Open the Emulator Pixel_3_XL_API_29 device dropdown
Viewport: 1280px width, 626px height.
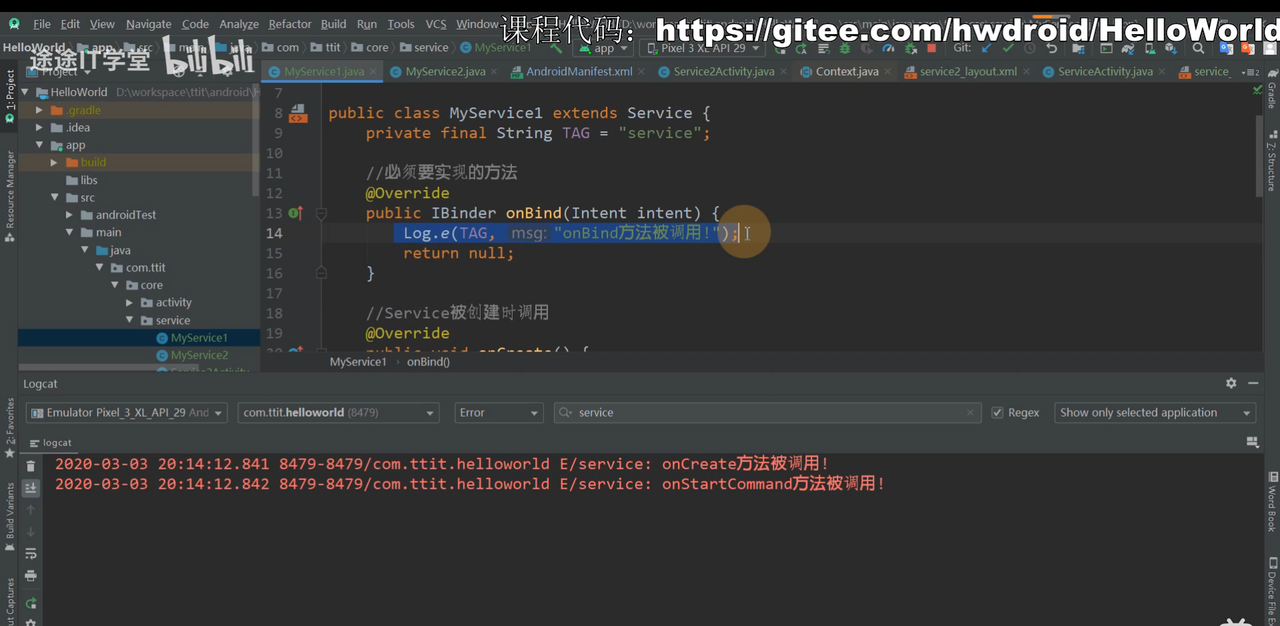pos(126,412)
